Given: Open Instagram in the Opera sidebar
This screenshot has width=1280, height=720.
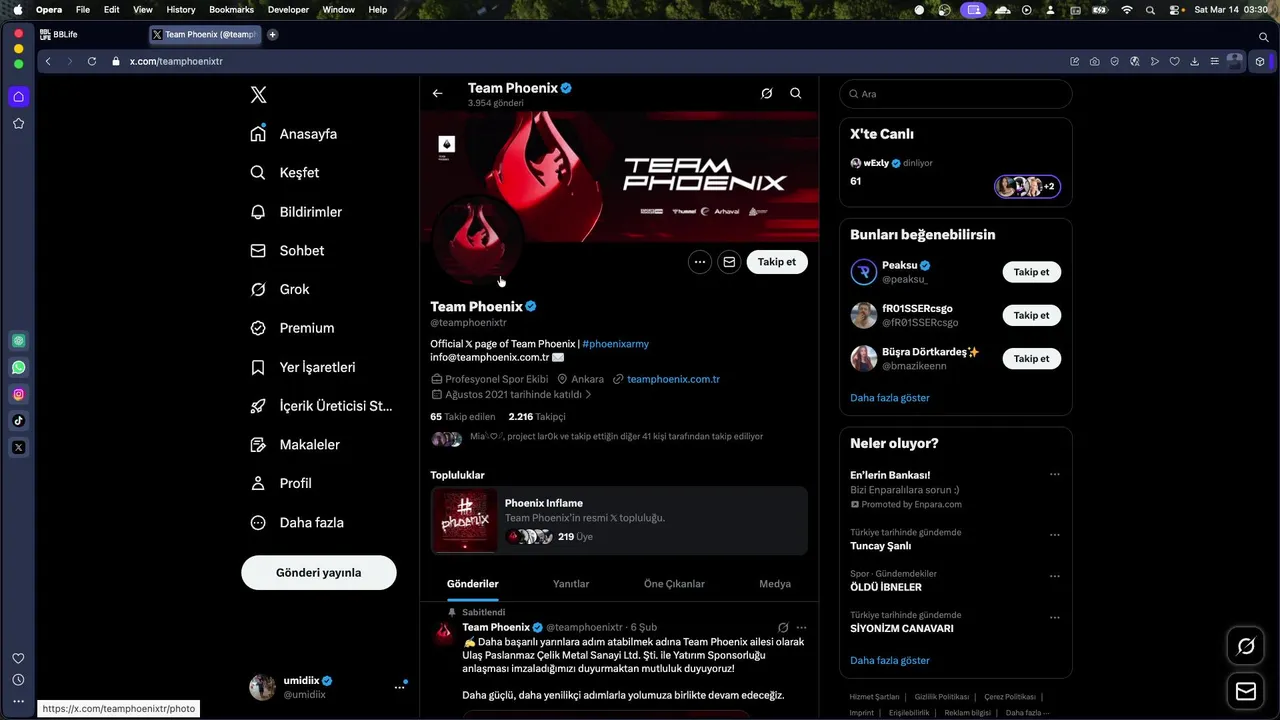Looking at the screenshot, I should tap(19, 394).
